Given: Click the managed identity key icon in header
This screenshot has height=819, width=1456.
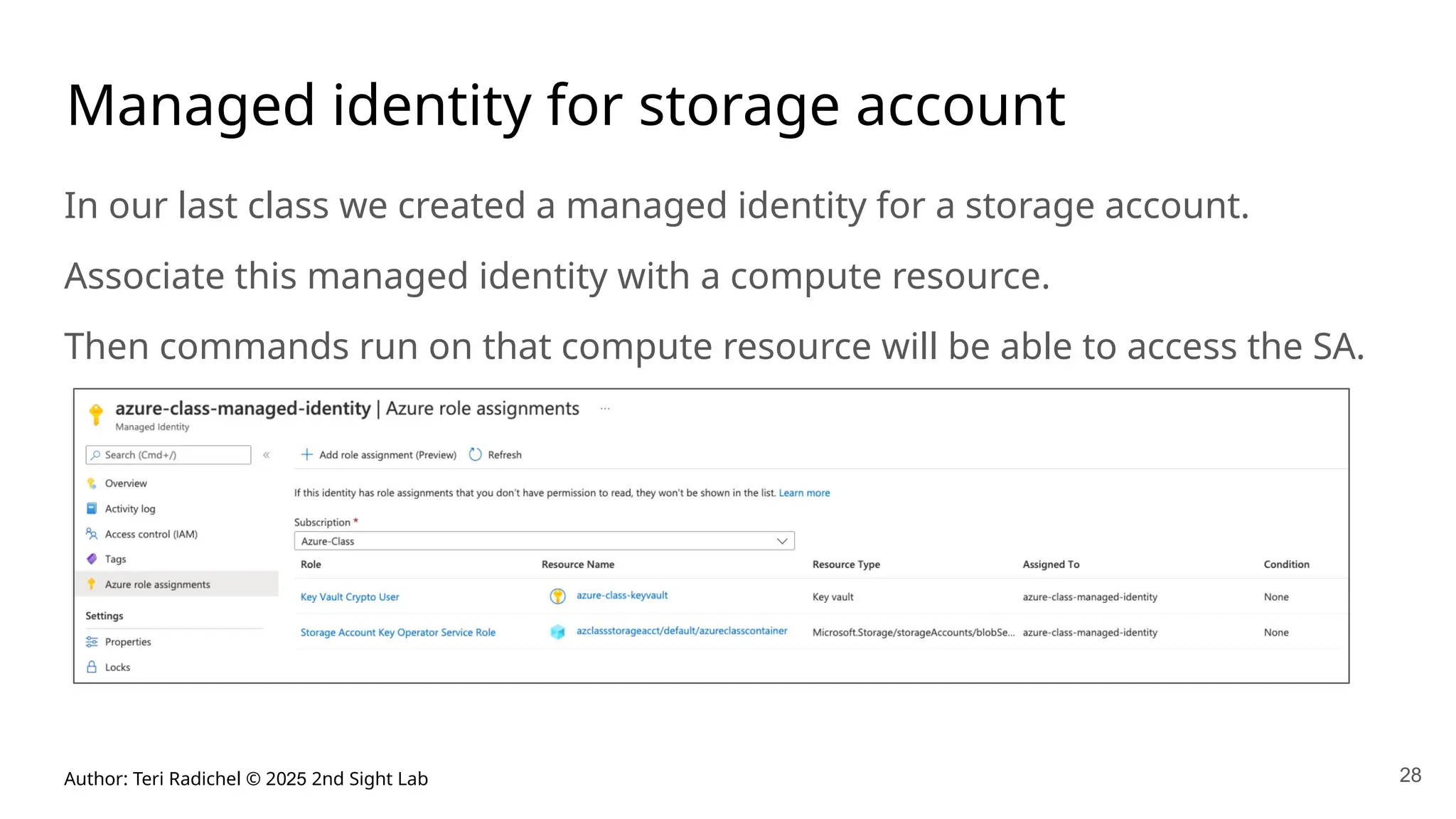Looking at the screenshot, I should pos(96,414).
